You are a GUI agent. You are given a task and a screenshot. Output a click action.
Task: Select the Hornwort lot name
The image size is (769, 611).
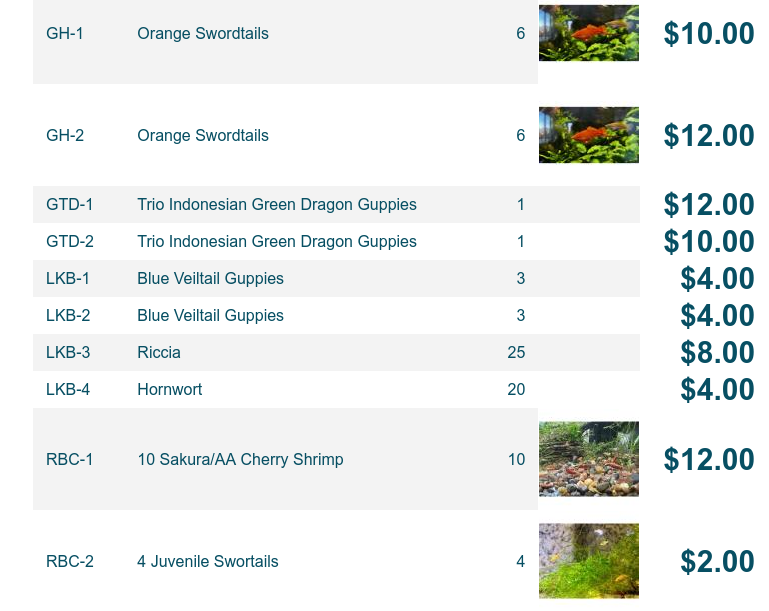coord(170,389)
